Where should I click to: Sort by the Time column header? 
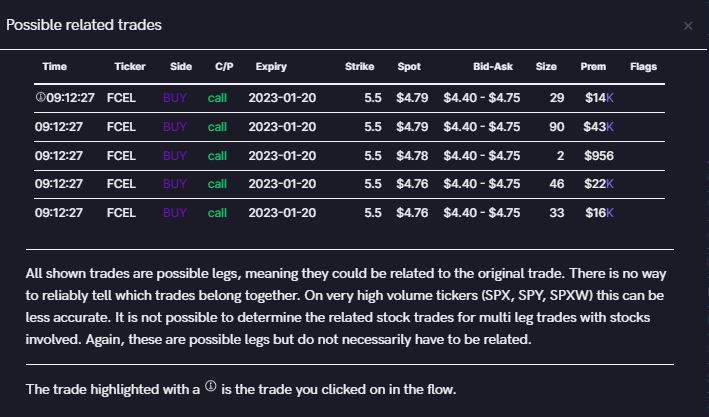[x=55, y=67]
